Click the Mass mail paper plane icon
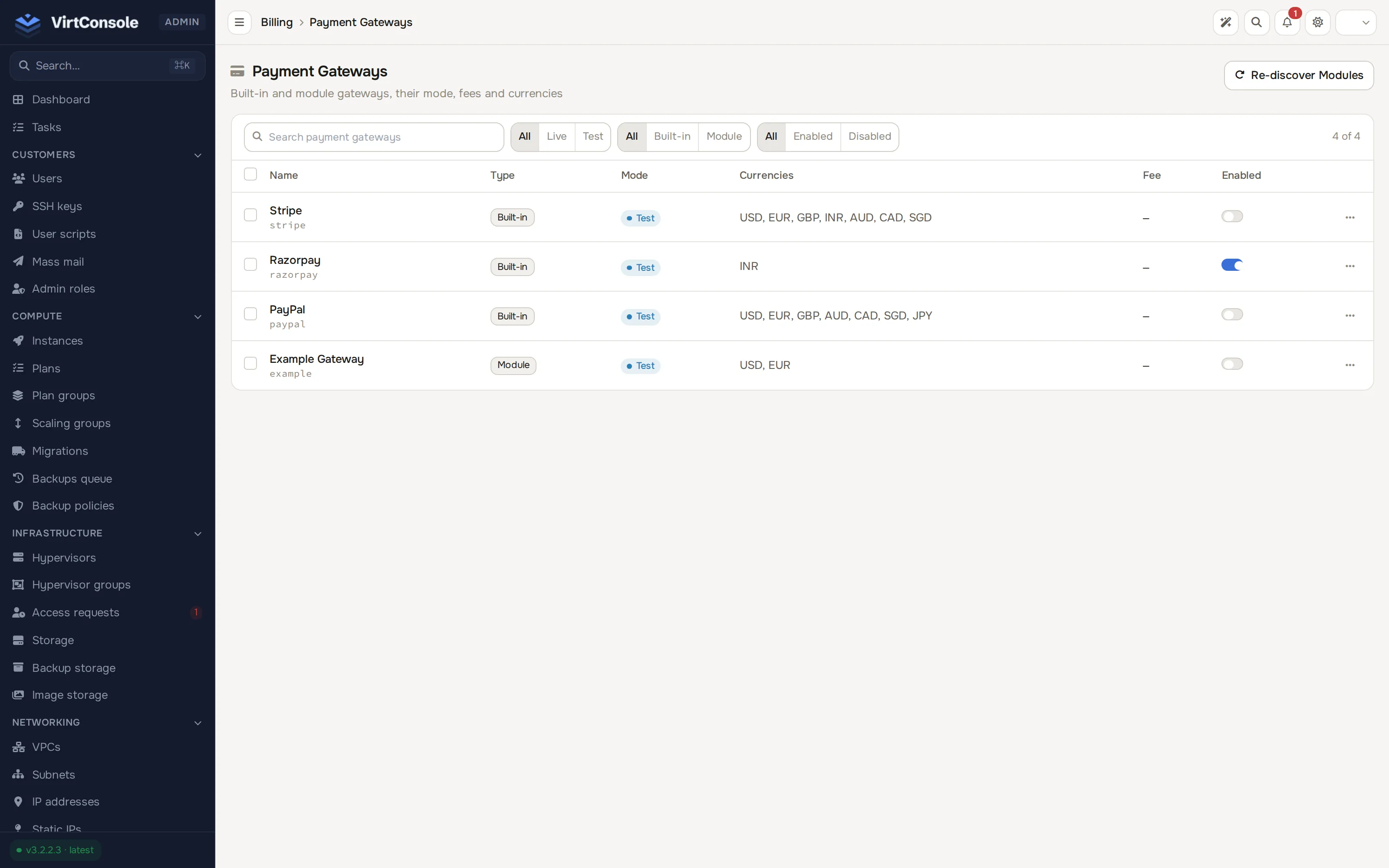The height and width of the screenshot is (868, 1389). click(x=18, y=261)
